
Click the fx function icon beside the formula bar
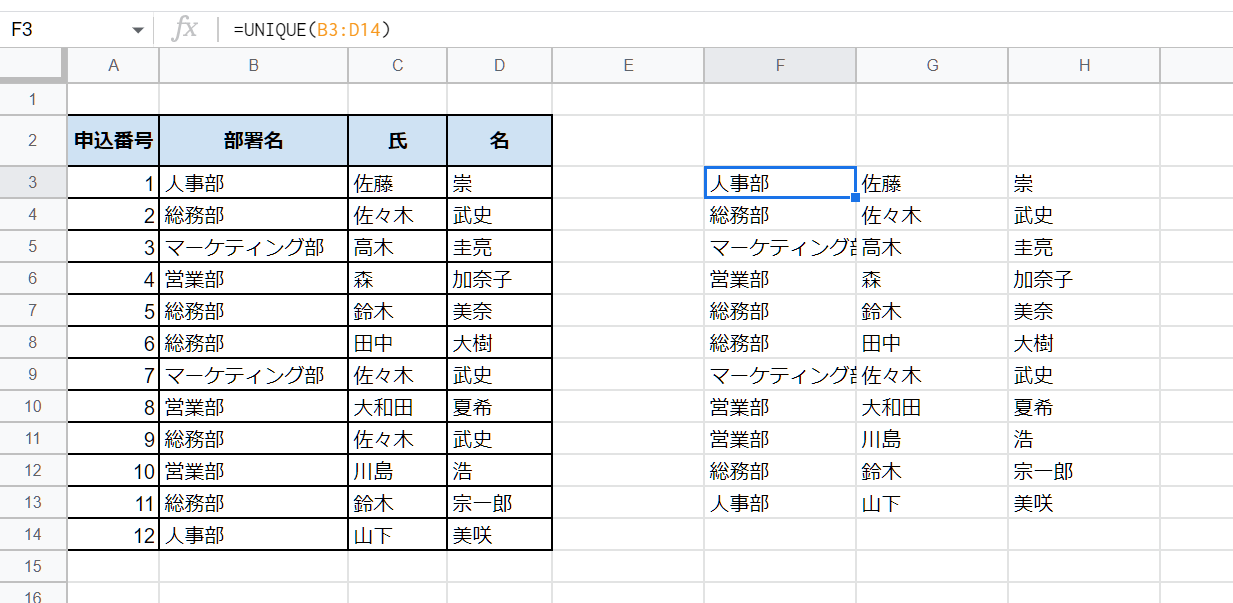point(185,29)
